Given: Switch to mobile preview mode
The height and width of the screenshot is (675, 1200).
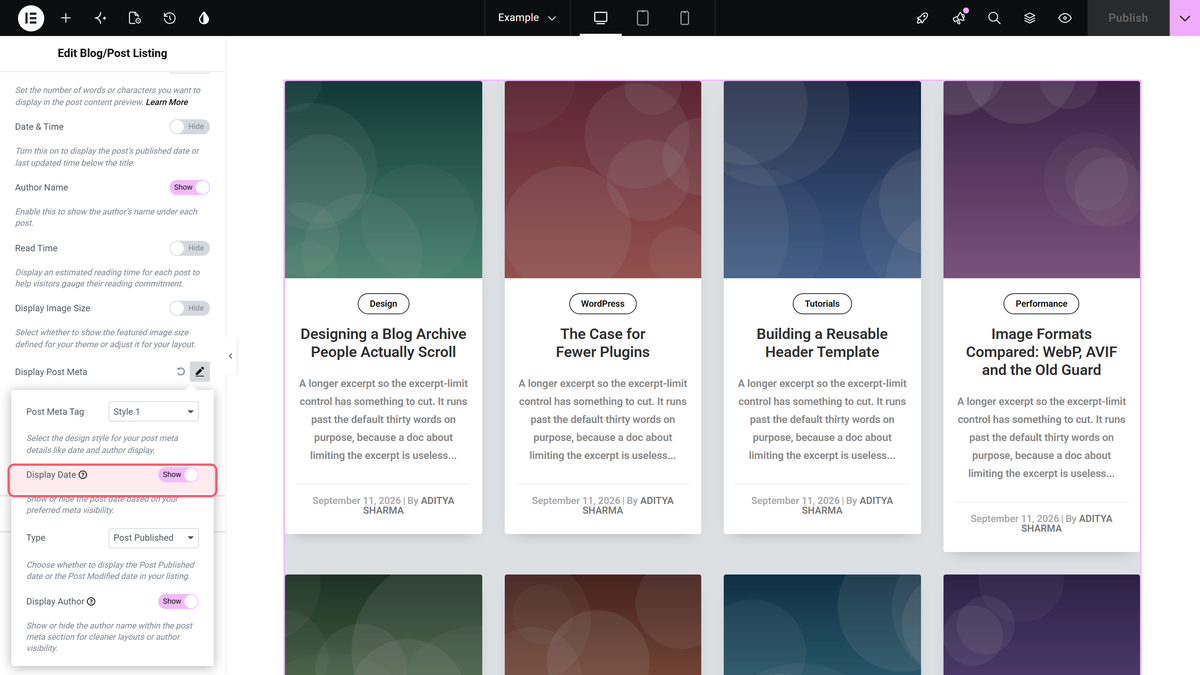Looking at the screenshot, I should tap(685, 18).
